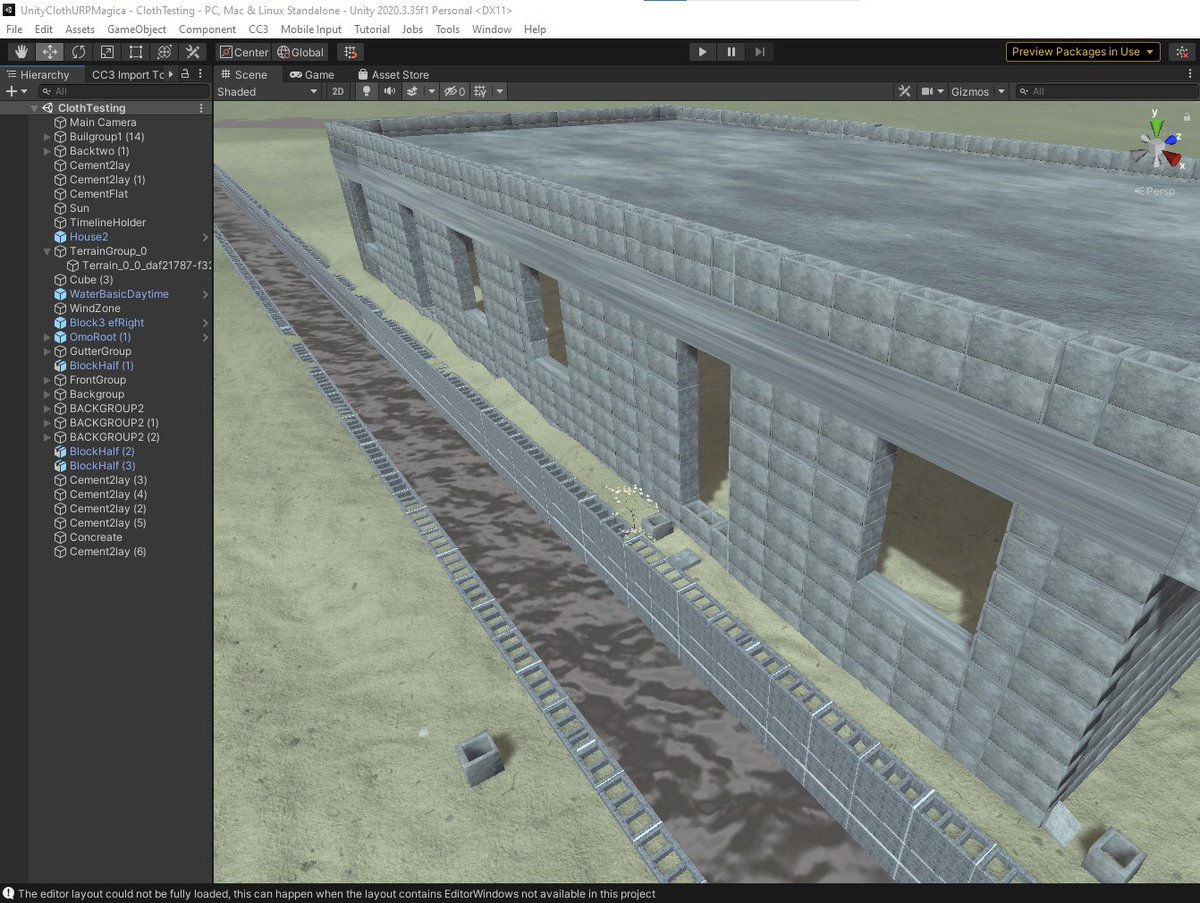Collapse the ClothTesting scene root

tap(35, 108)
